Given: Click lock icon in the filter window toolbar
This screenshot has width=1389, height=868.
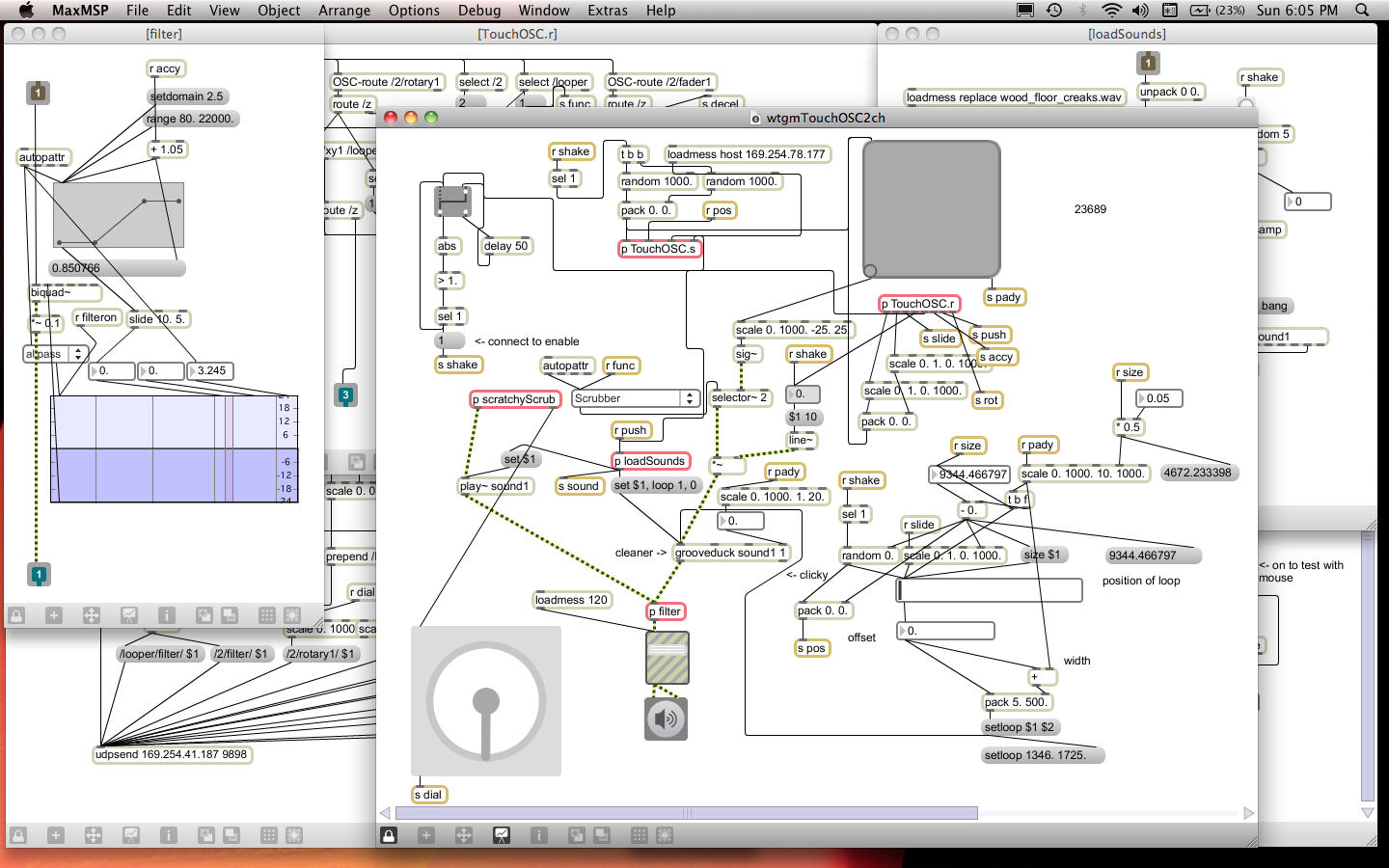Looking at the screenshot, I should pyautogui.click(x=16, y=614).
